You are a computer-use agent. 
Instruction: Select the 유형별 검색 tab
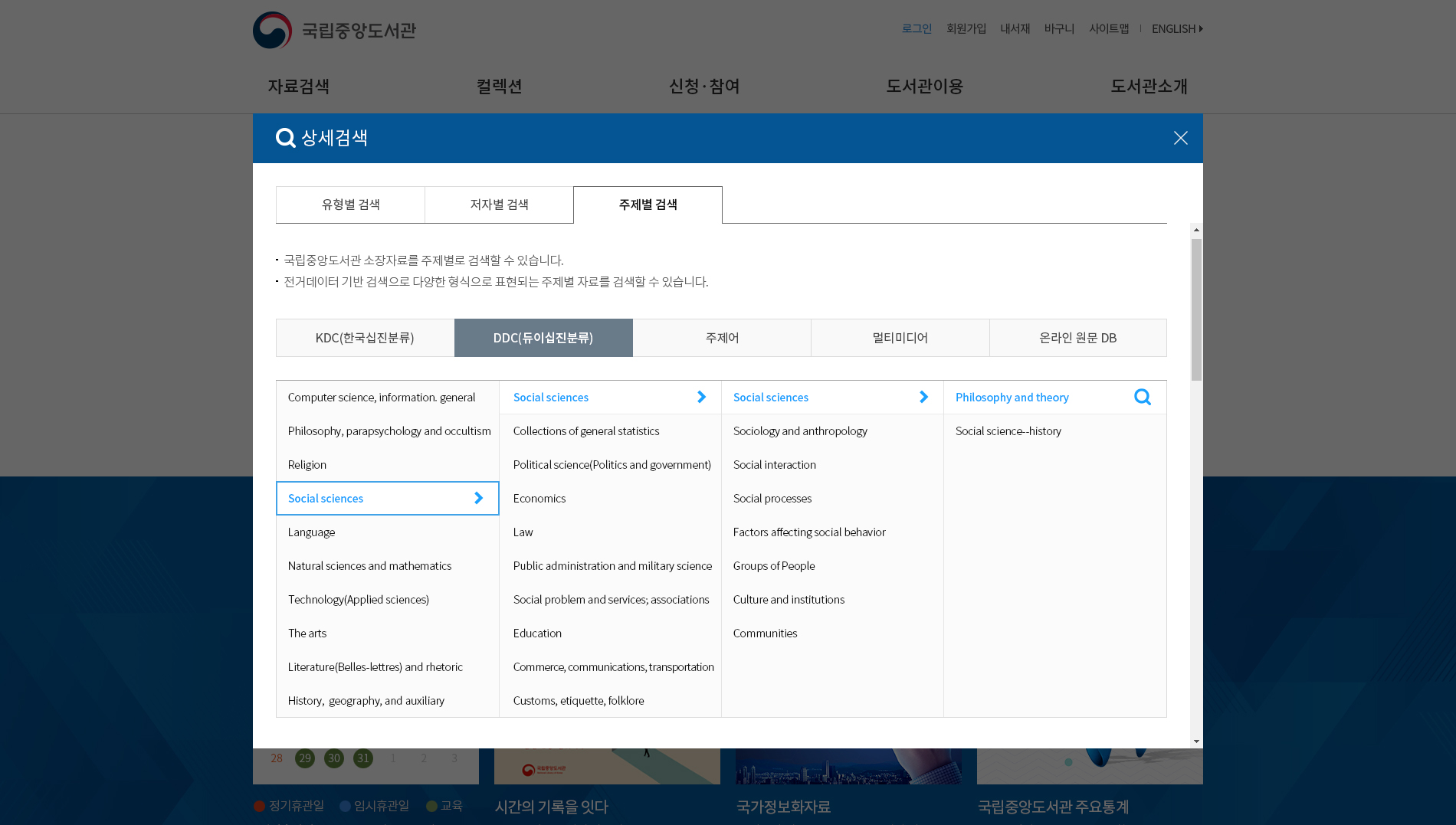coord(350,205)
